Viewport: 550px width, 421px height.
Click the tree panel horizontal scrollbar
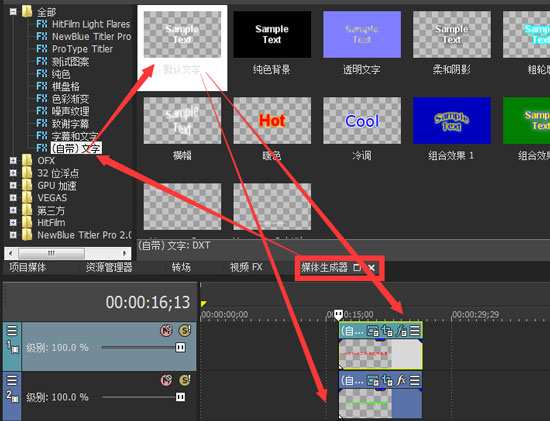click(68, 253)
